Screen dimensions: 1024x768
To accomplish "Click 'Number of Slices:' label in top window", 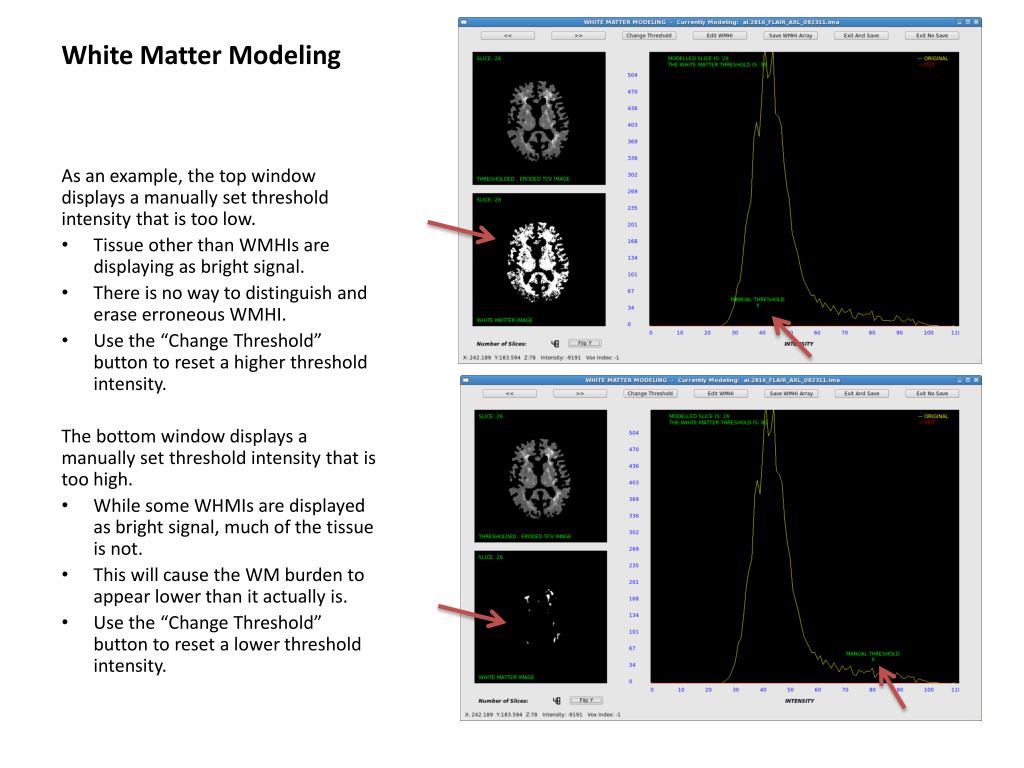I will tap(501, 344).
